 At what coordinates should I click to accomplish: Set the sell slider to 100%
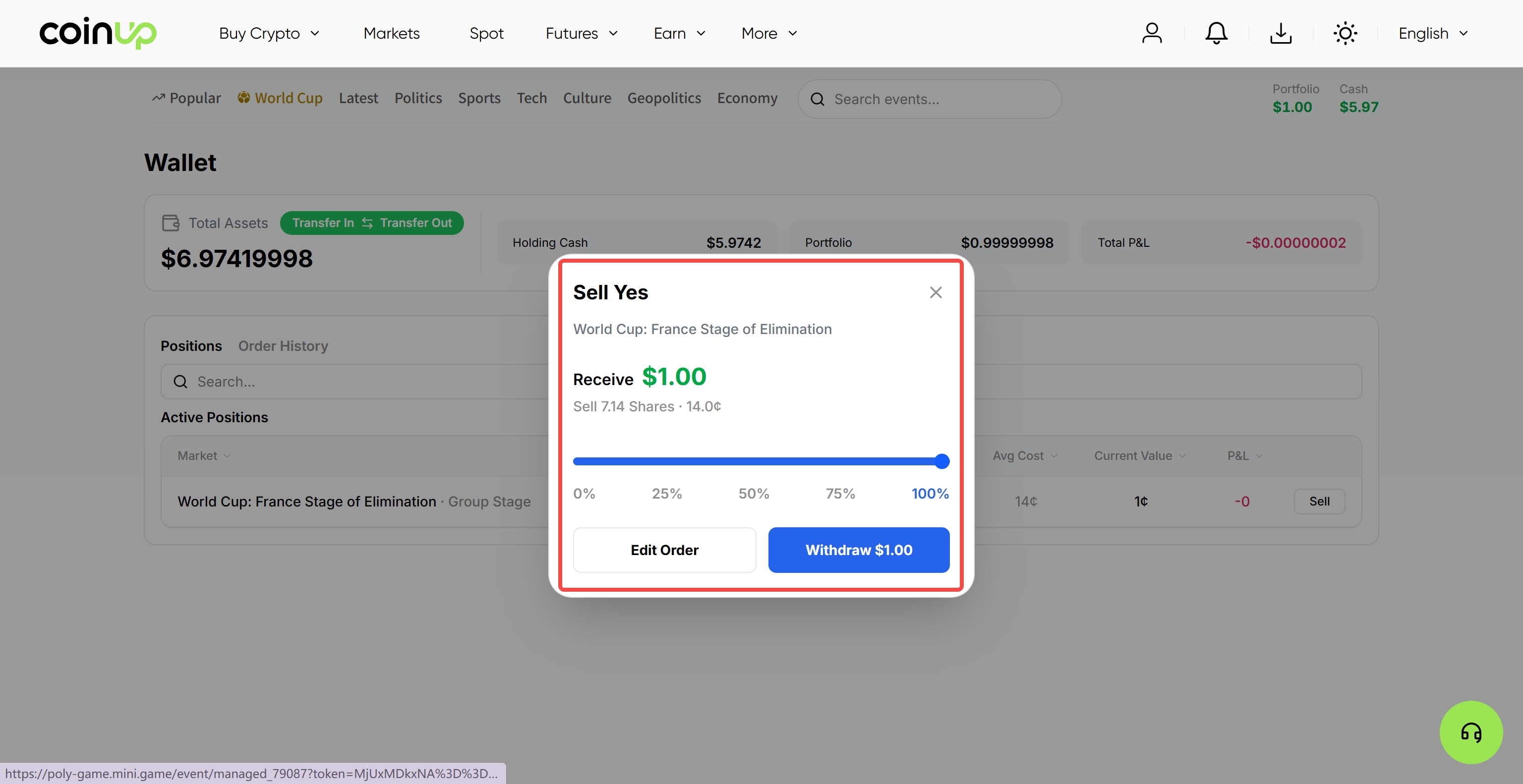(930, 493)
